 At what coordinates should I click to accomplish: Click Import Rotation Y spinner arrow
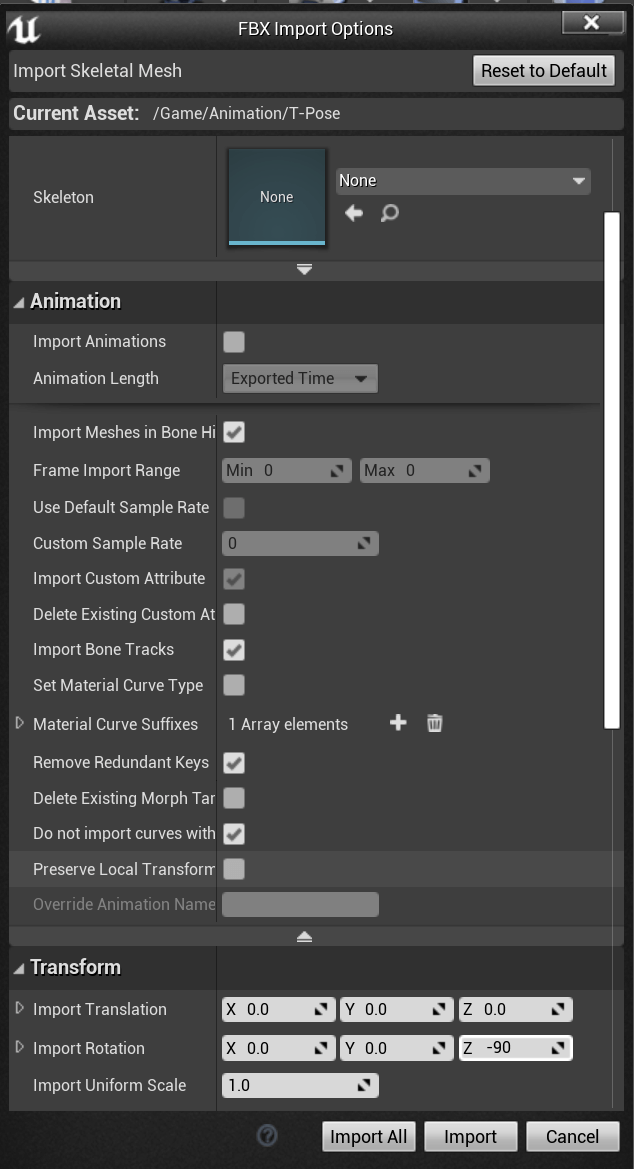439,1047
